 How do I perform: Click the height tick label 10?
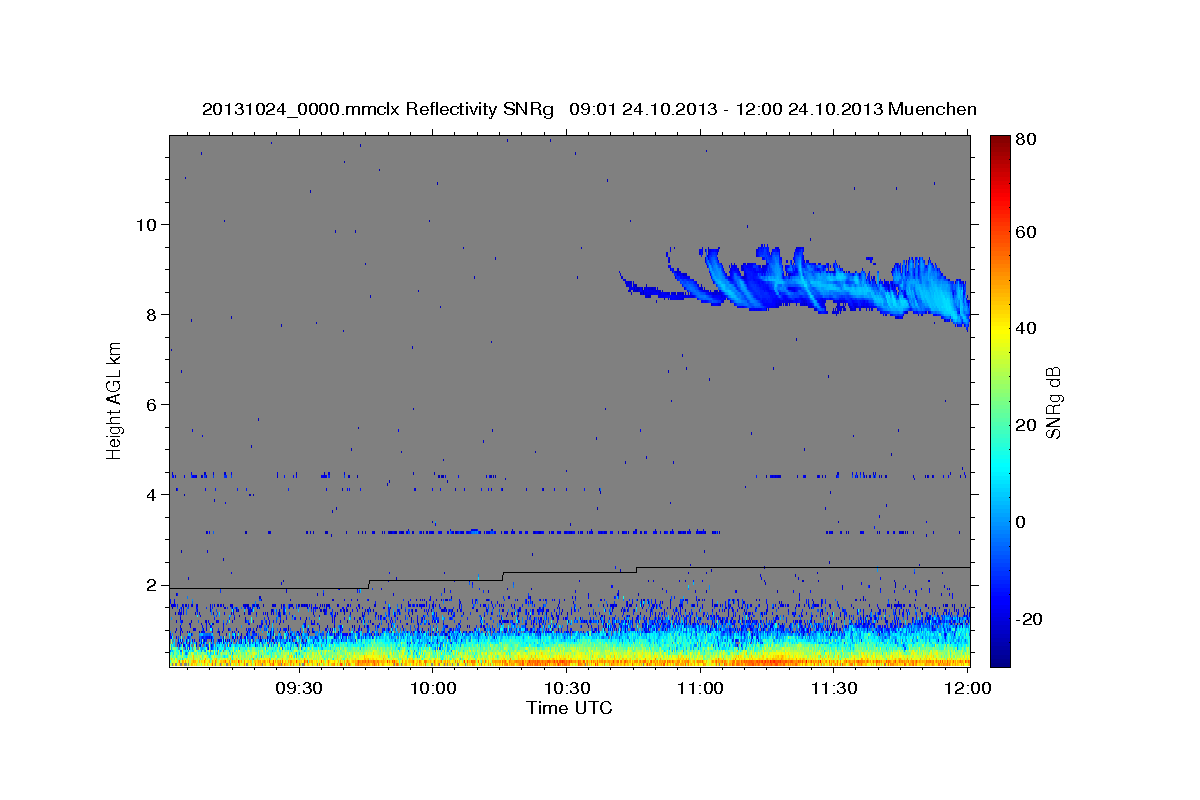tap(147, 224)
